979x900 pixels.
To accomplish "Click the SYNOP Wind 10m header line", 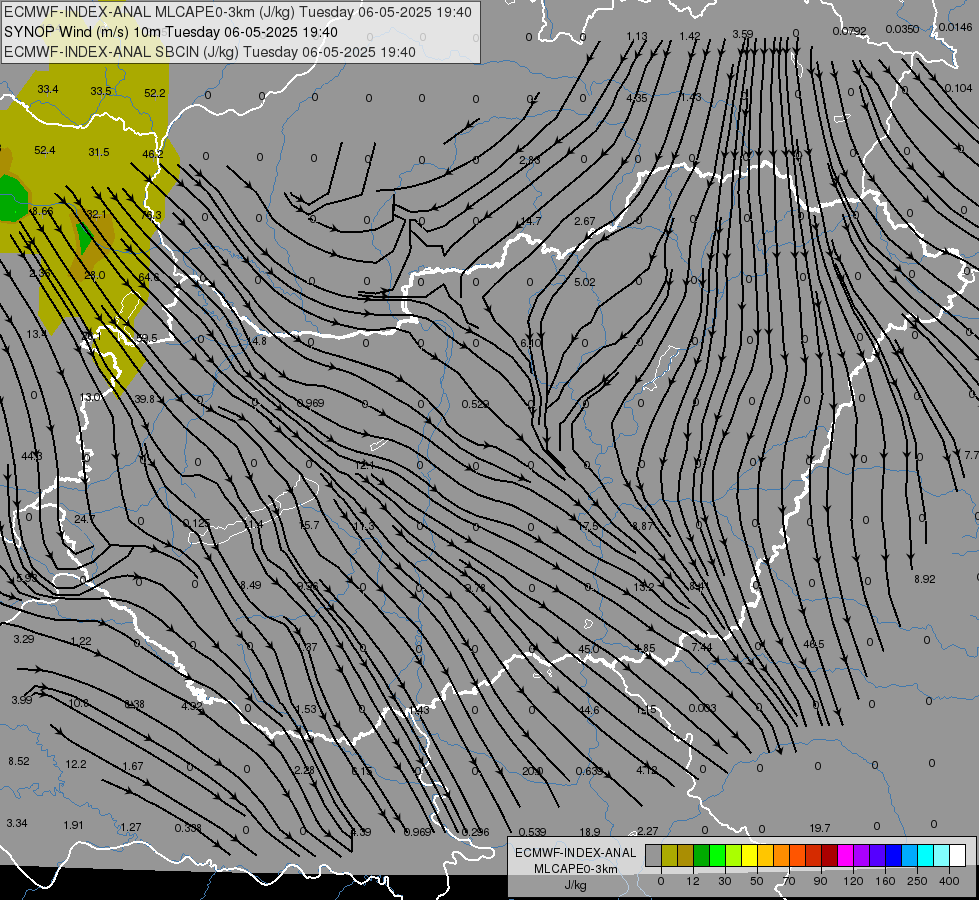I will point(170,32).
